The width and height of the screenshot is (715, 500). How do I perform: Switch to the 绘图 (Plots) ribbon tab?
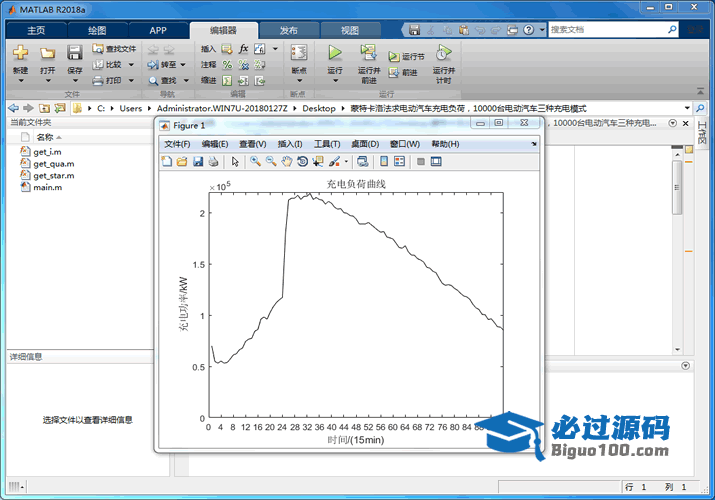coord(96,30)
